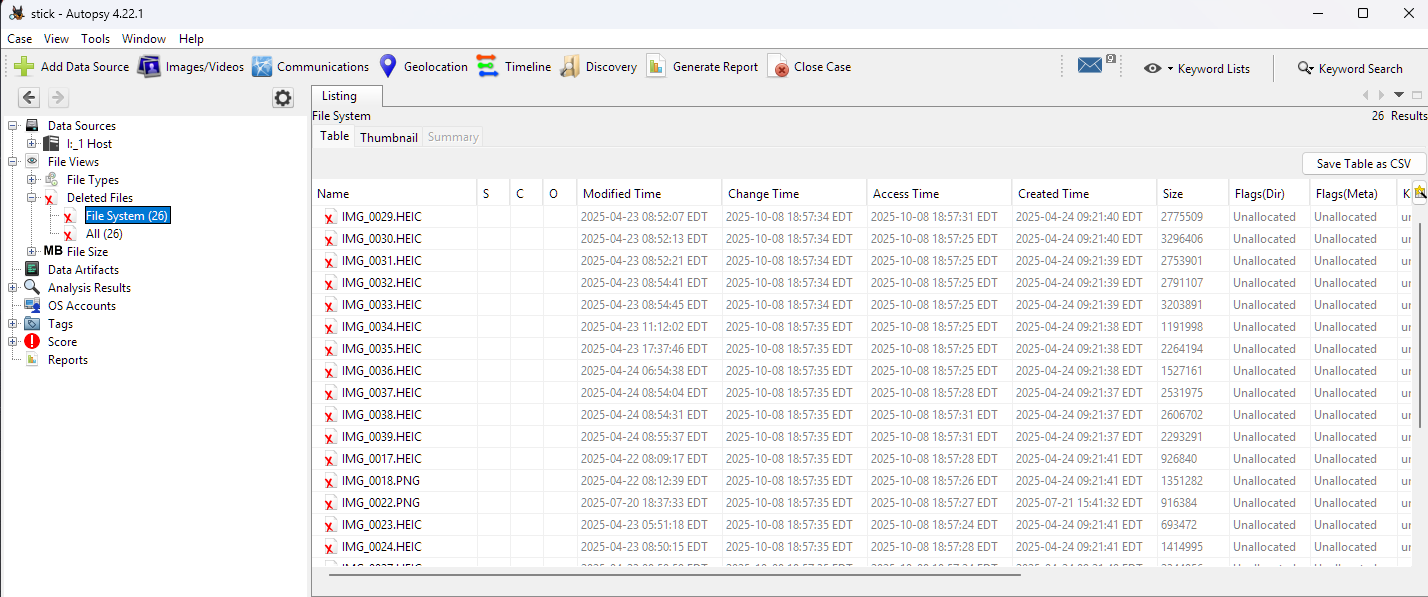Screen dimensions: 1428x597
Task: Click Save Table as CSV button
Action: (x=1364, y=164)
